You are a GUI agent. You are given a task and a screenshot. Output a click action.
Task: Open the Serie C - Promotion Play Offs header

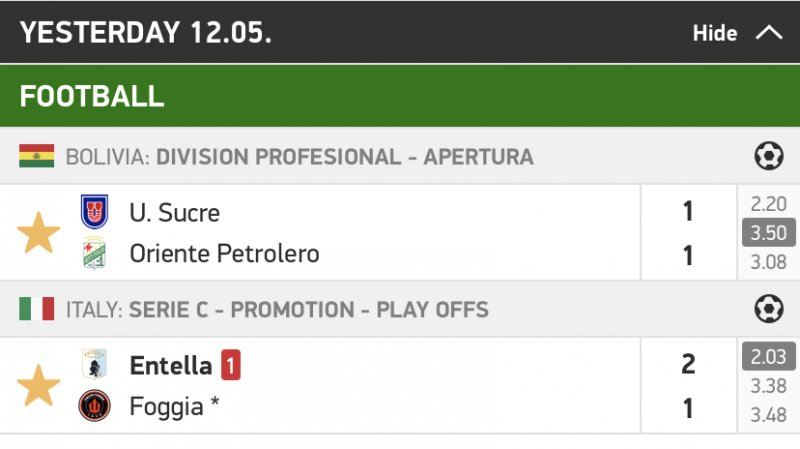click(x=308, y=309)
